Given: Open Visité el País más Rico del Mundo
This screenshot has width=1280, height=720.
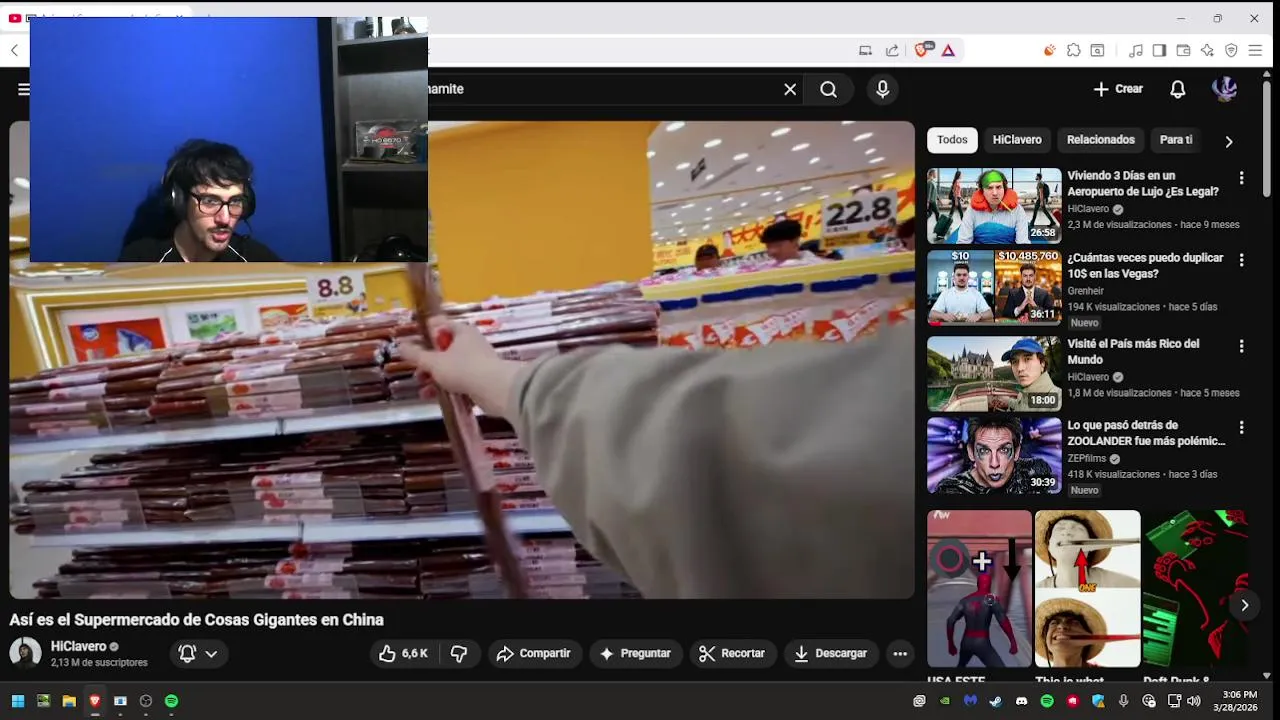Looking at the screenshot, I should [1133, 351].
